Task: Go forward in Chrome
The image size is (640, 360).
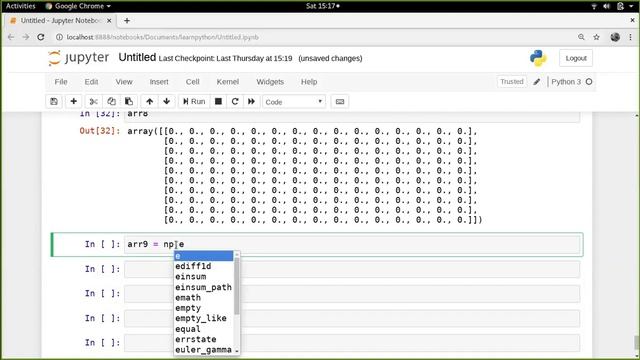Action: [26, 37]
